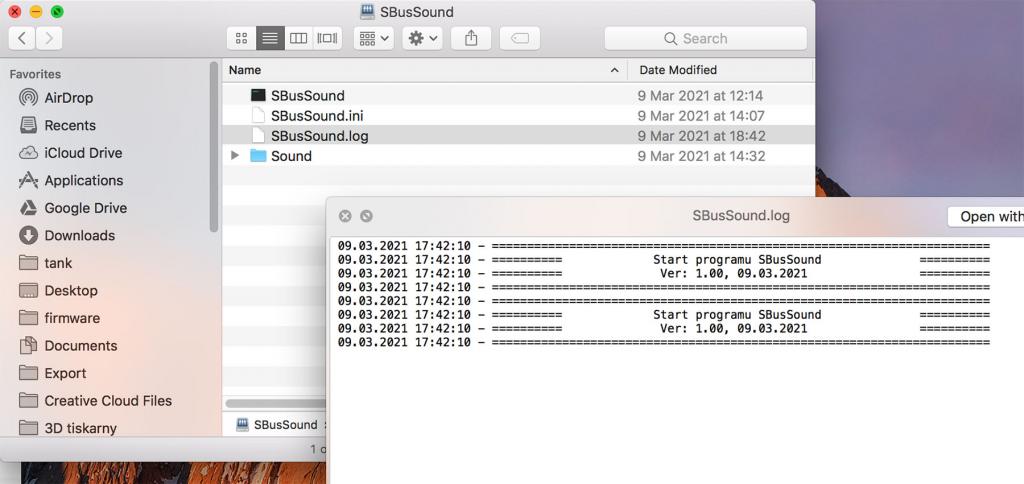This screenshot has height=484, width=1024.
Task: Switch to column view mode
Action: (x=298, y=38)
